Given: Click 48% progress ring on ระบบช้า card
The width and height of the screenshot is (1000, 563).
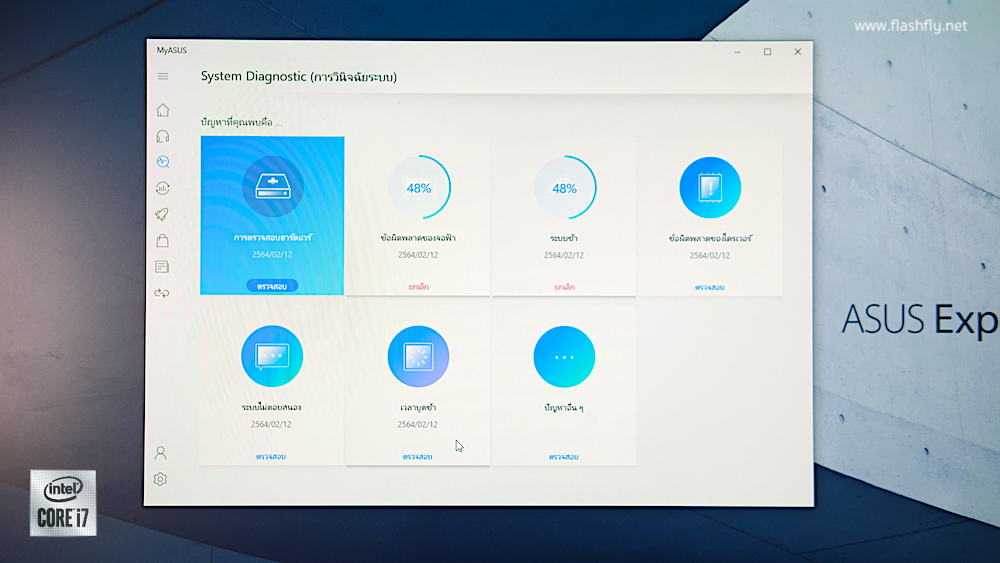Looking at the screenshot, I should pos(565,188).
